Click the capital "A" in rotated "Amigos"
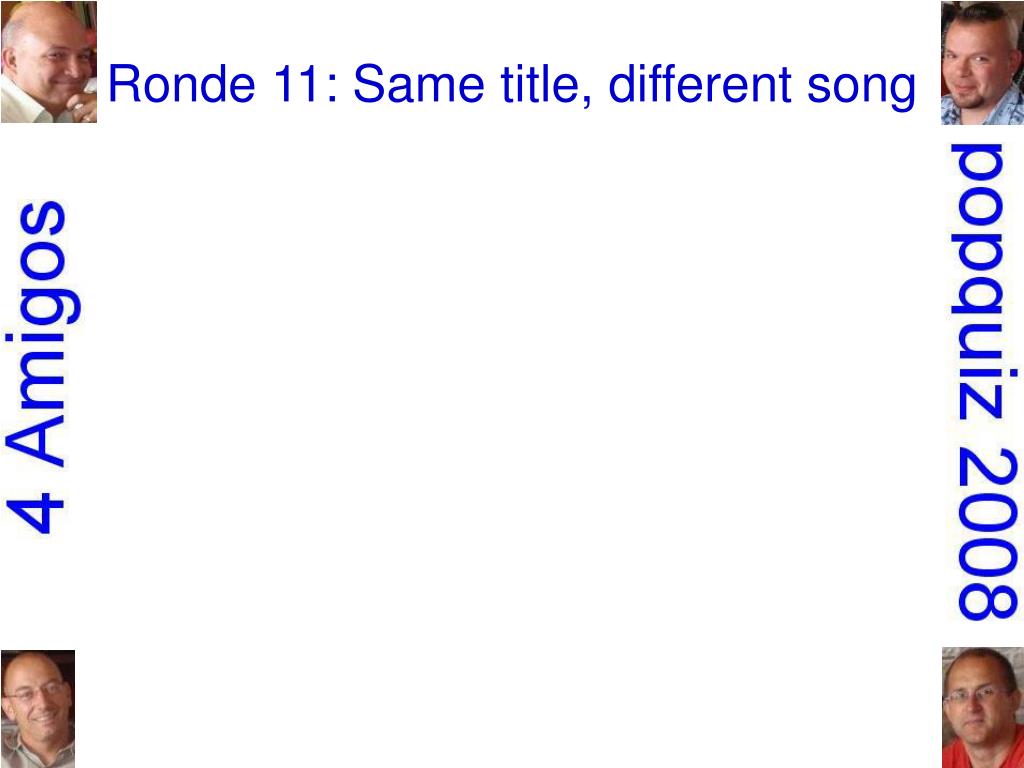 tap(35, 443)
